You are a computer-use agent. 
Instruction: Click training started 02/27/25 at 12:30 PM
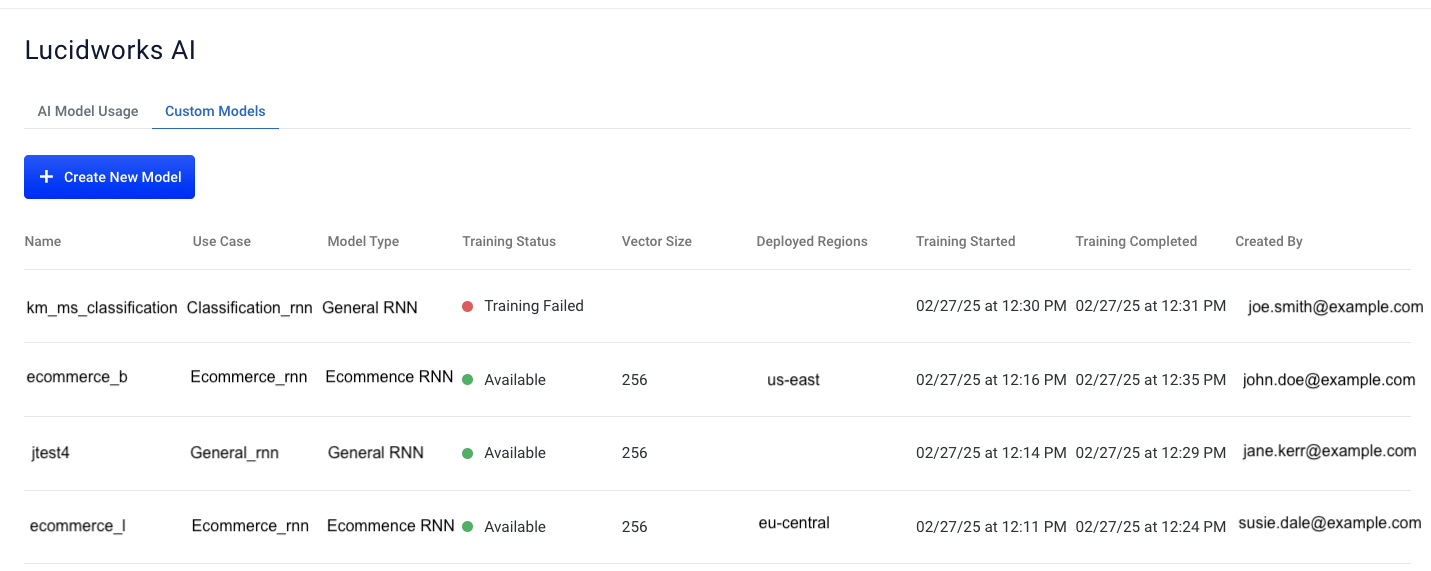coord(991,306)
